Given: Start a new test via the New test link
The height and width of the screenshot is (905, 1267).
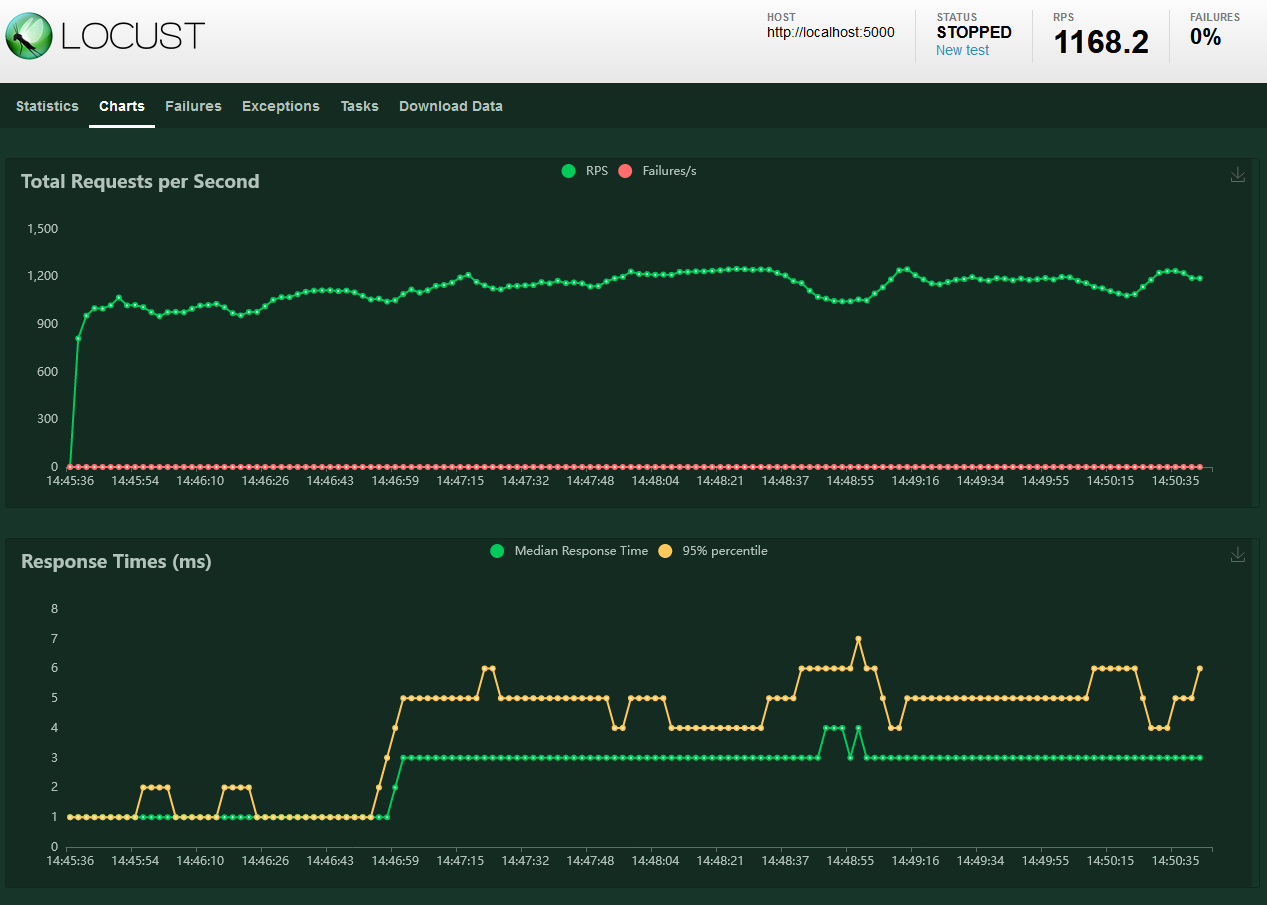Looking at the screenshot, I should point(962,50).
